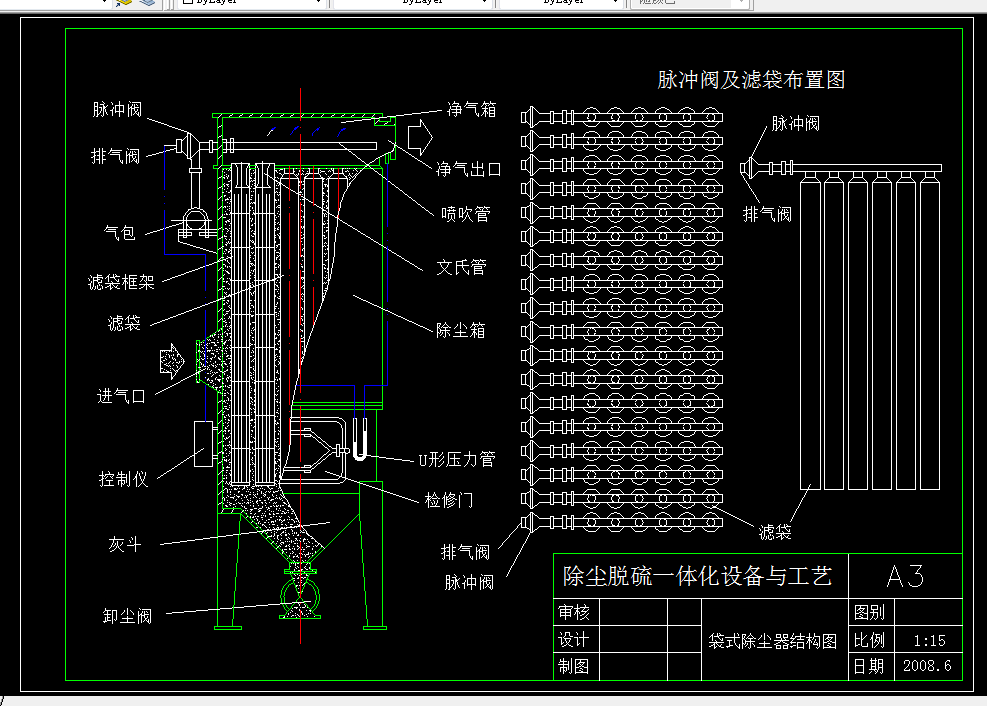Click 排气阀 label left of the collector
Screen dimensions: 987x706
115,156
